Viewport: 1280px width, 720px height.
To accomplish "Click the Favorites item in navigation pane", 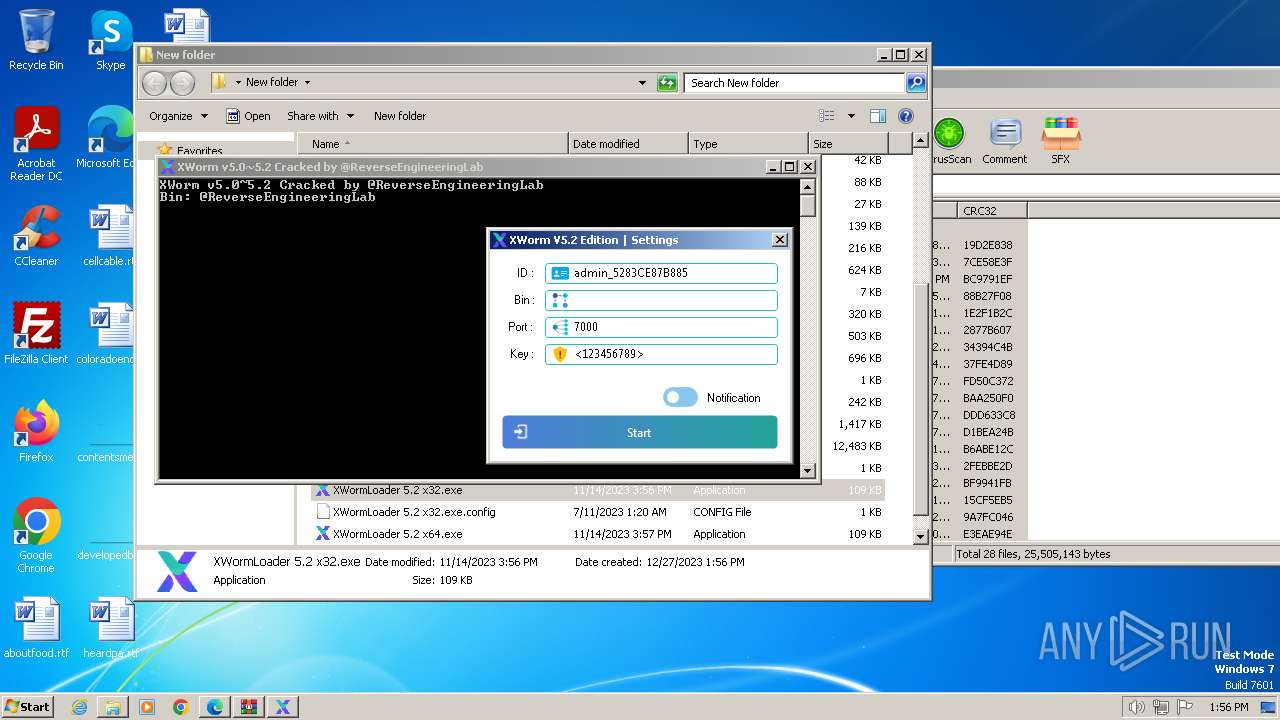I will (190, 151).
